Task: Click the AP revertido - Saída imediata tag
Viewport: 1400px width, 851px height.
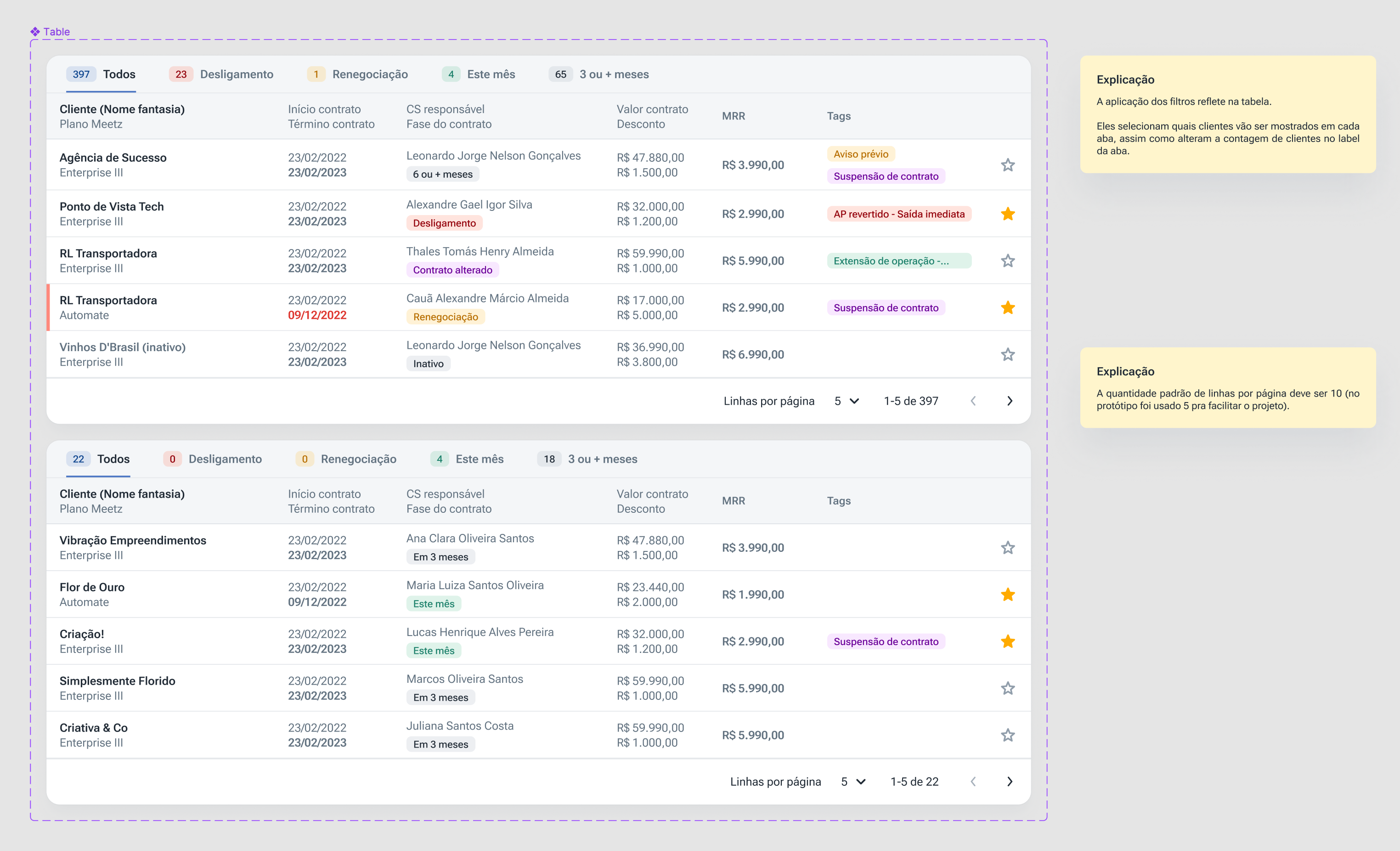Action: (898, 214)
